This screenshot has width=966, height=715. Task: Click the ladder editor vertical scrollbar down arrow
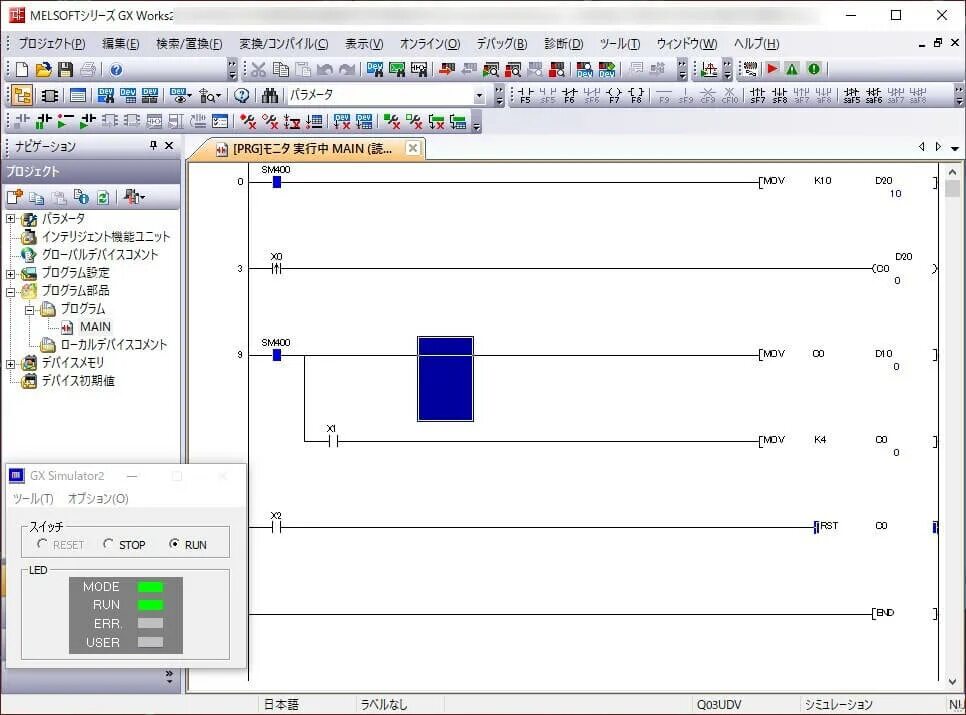coord(952,681)
